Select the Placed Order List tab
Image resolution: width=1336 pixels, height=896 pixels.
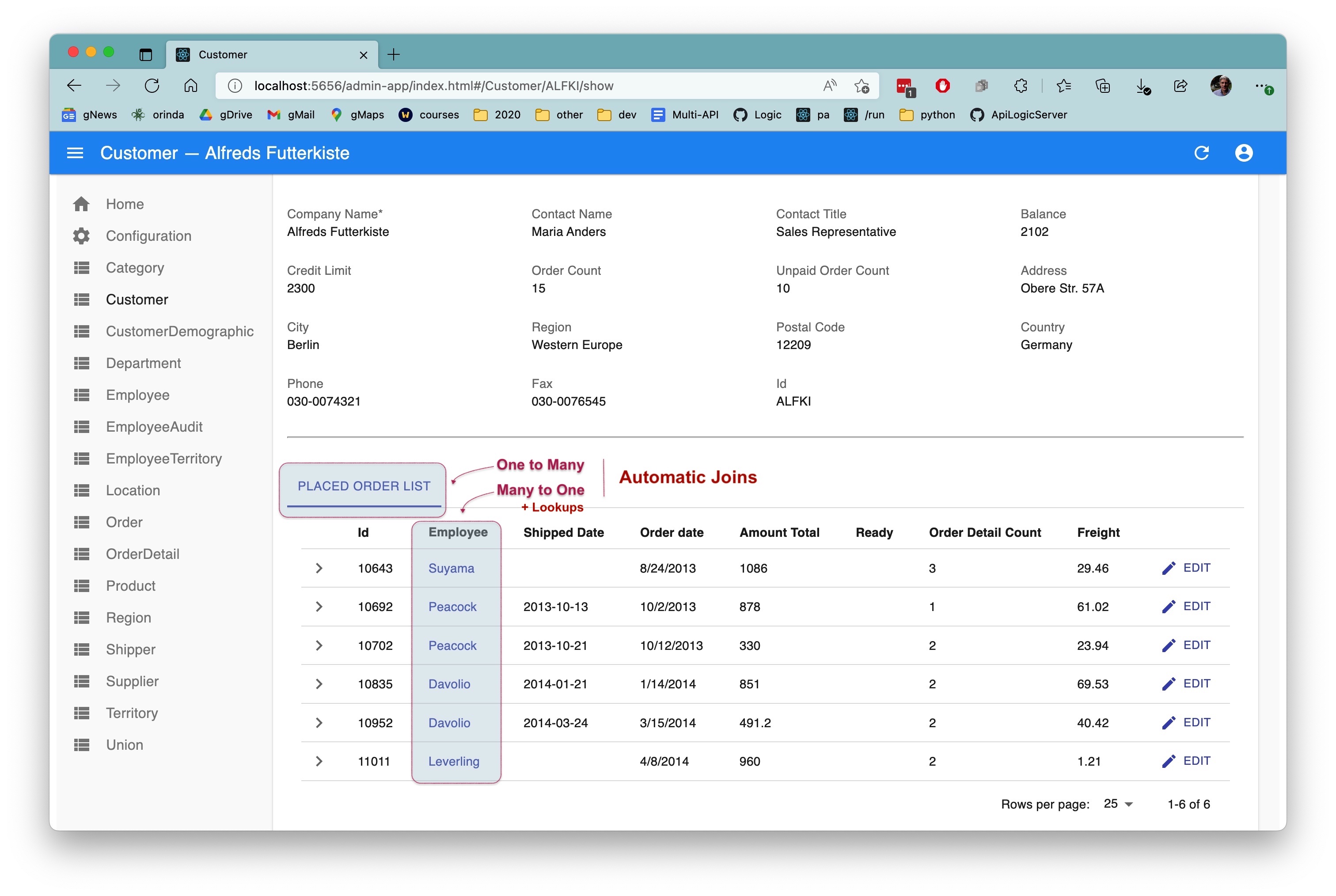(364, 486)
